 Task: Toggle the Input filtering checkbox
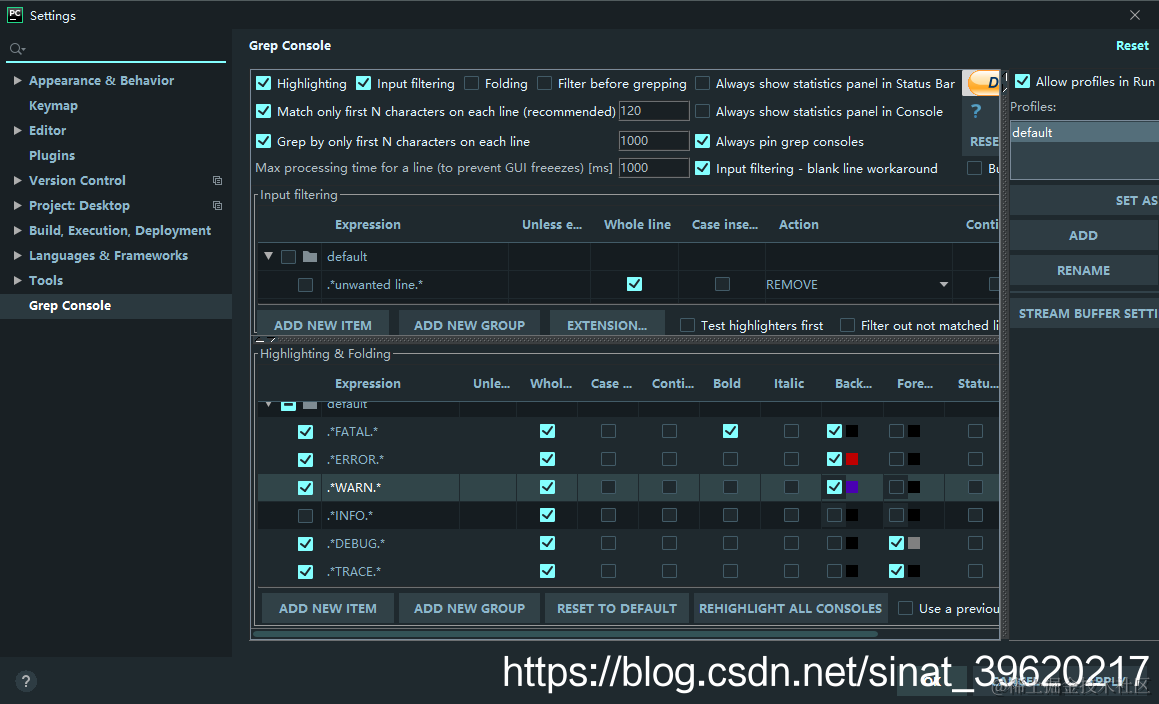[x=363, y=83]
